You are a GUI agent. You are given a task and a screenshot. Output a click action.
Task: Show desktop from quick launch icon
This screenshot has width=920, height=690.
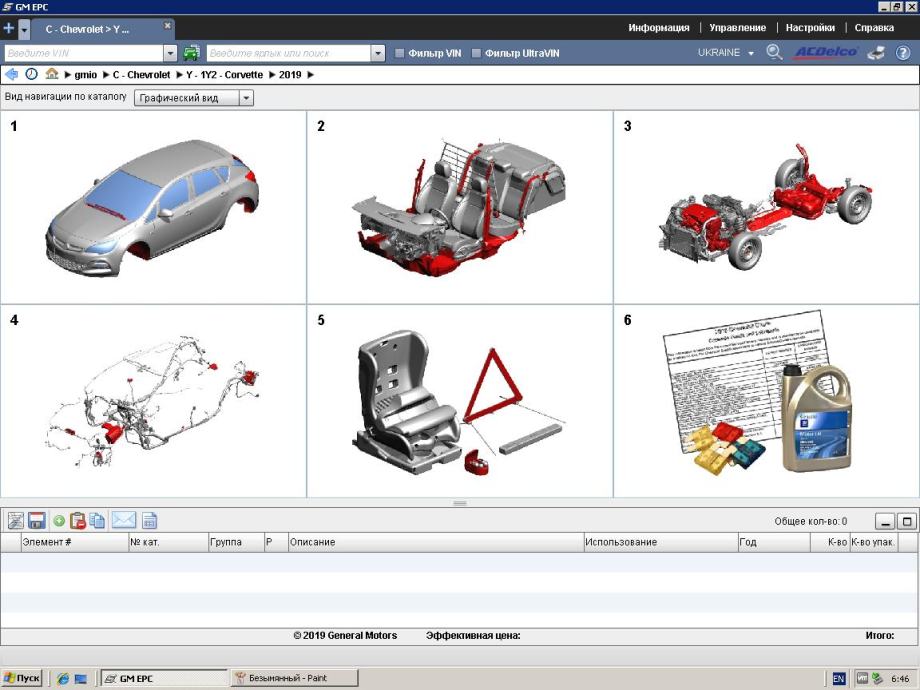(x=80, y=679)
